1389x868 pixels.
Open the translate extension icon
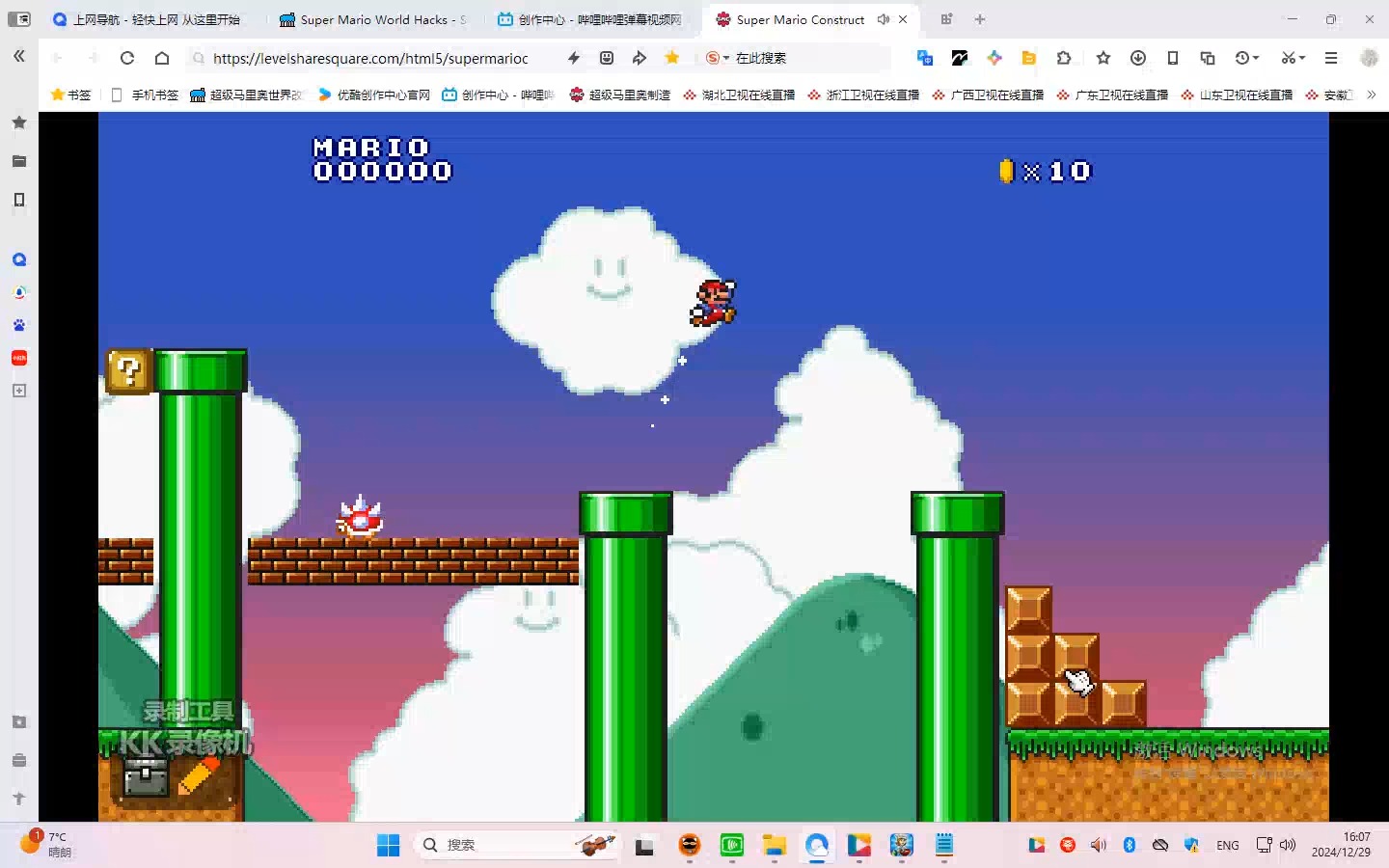(x=925, y=58)
